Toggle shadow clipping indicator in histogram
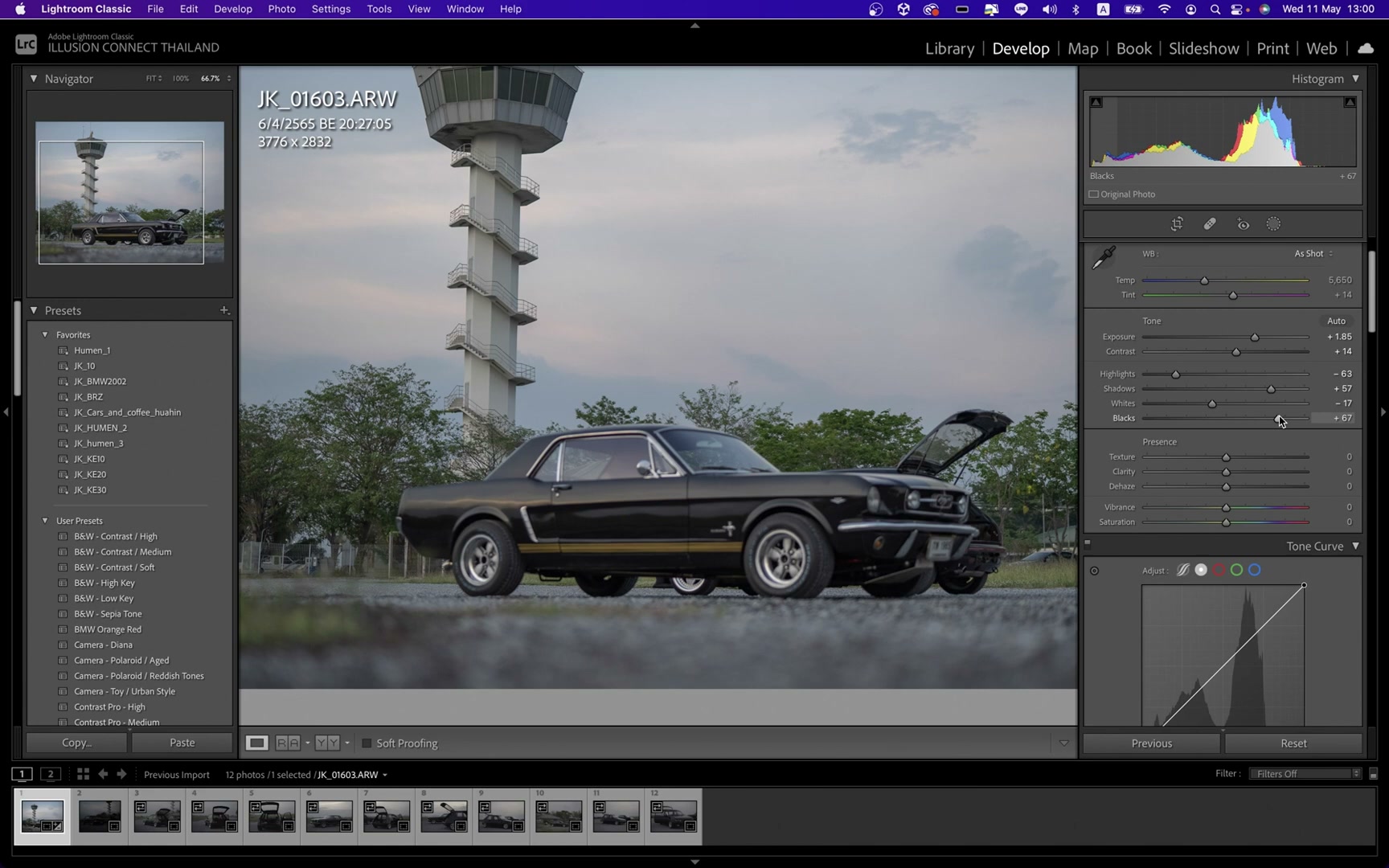This screenshot has height=868, width=1389. [1096, 103]
